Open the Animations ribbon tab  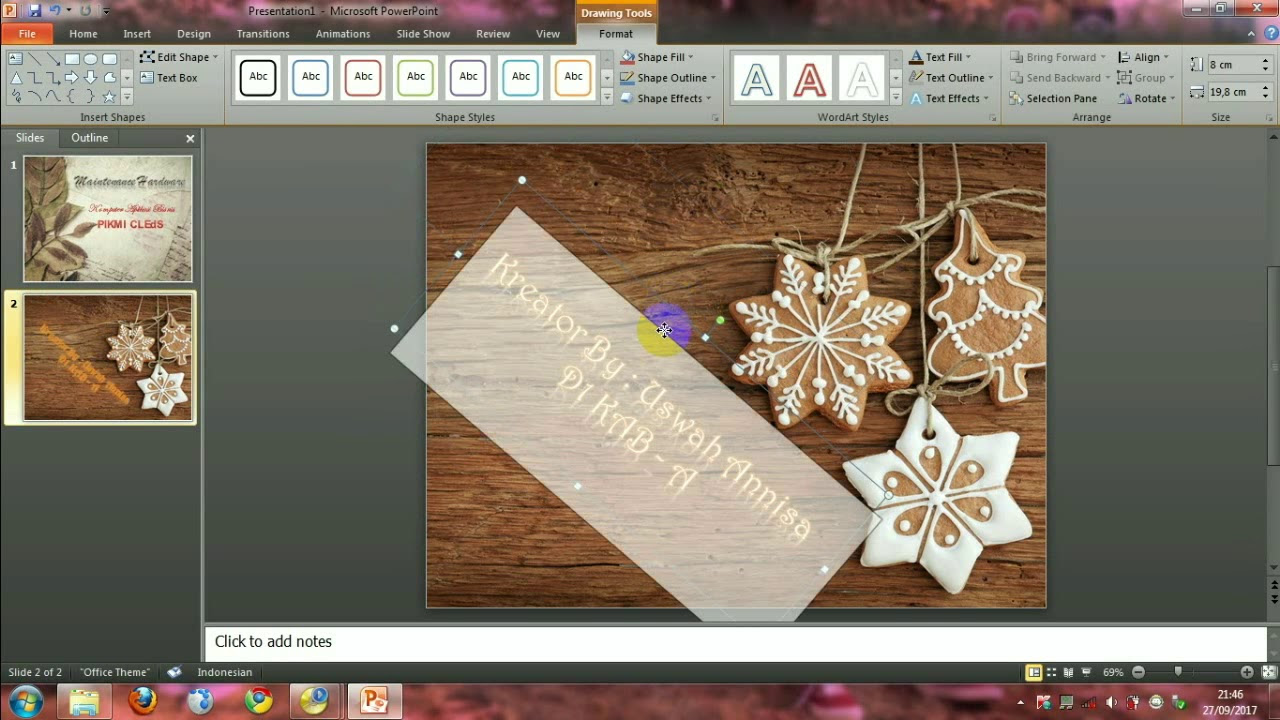(343, 34)
